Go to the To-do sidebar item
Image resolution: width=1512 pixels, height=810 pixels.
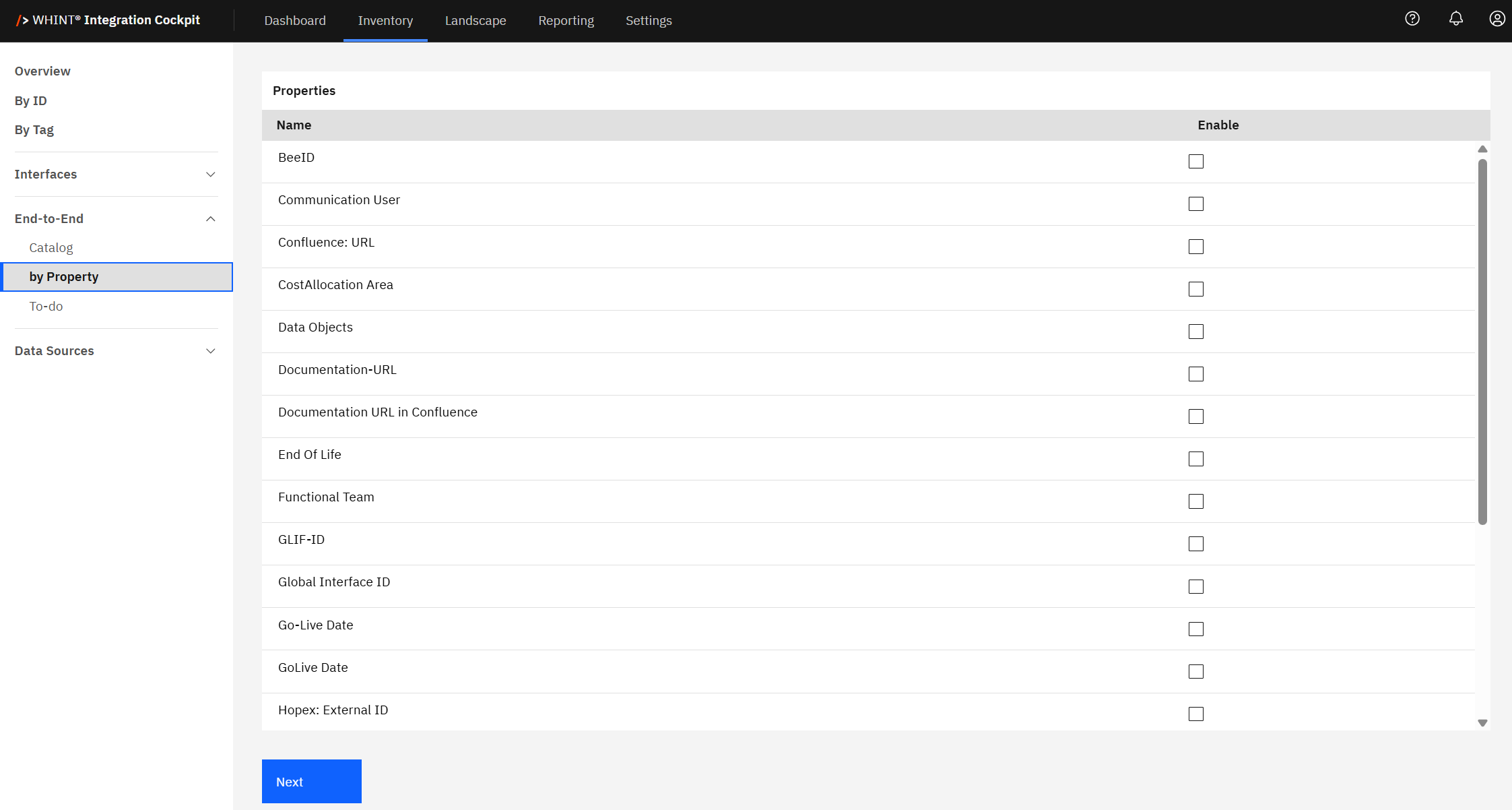click(x=46, y=307)
